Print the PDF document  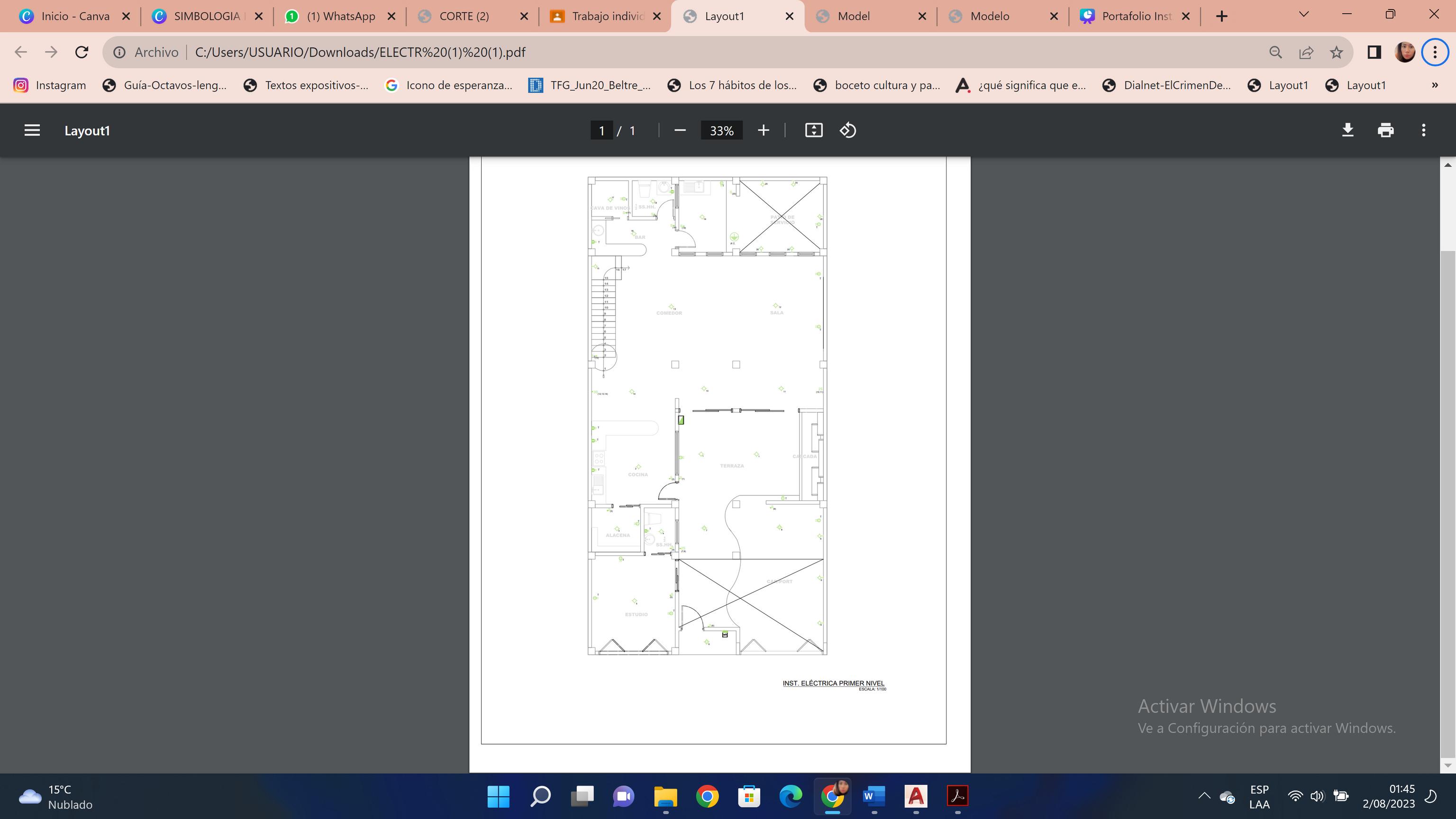click(x=1385, y=130)
